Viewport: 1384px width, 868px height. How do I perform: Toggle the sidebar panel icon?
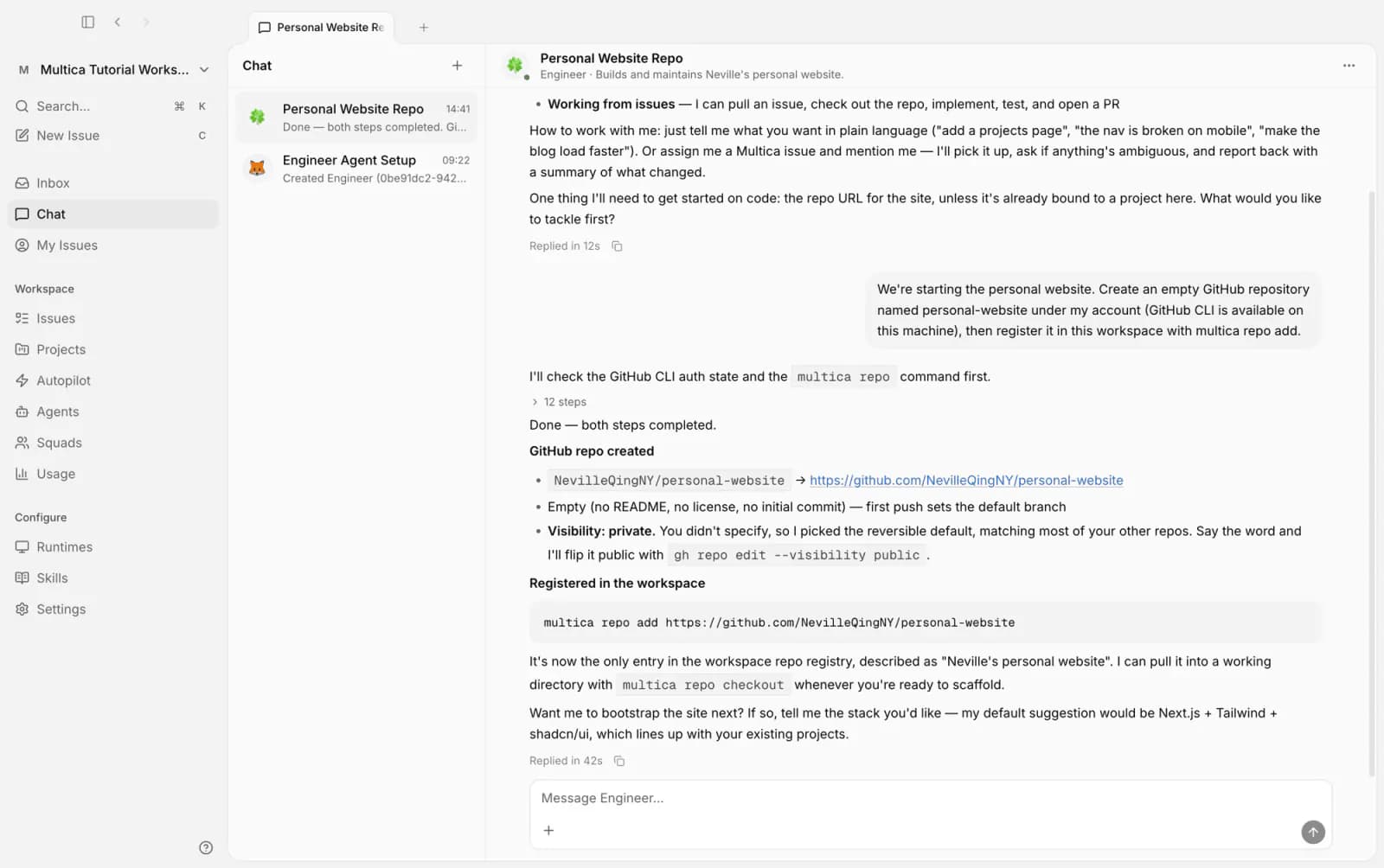coord(87,22)
